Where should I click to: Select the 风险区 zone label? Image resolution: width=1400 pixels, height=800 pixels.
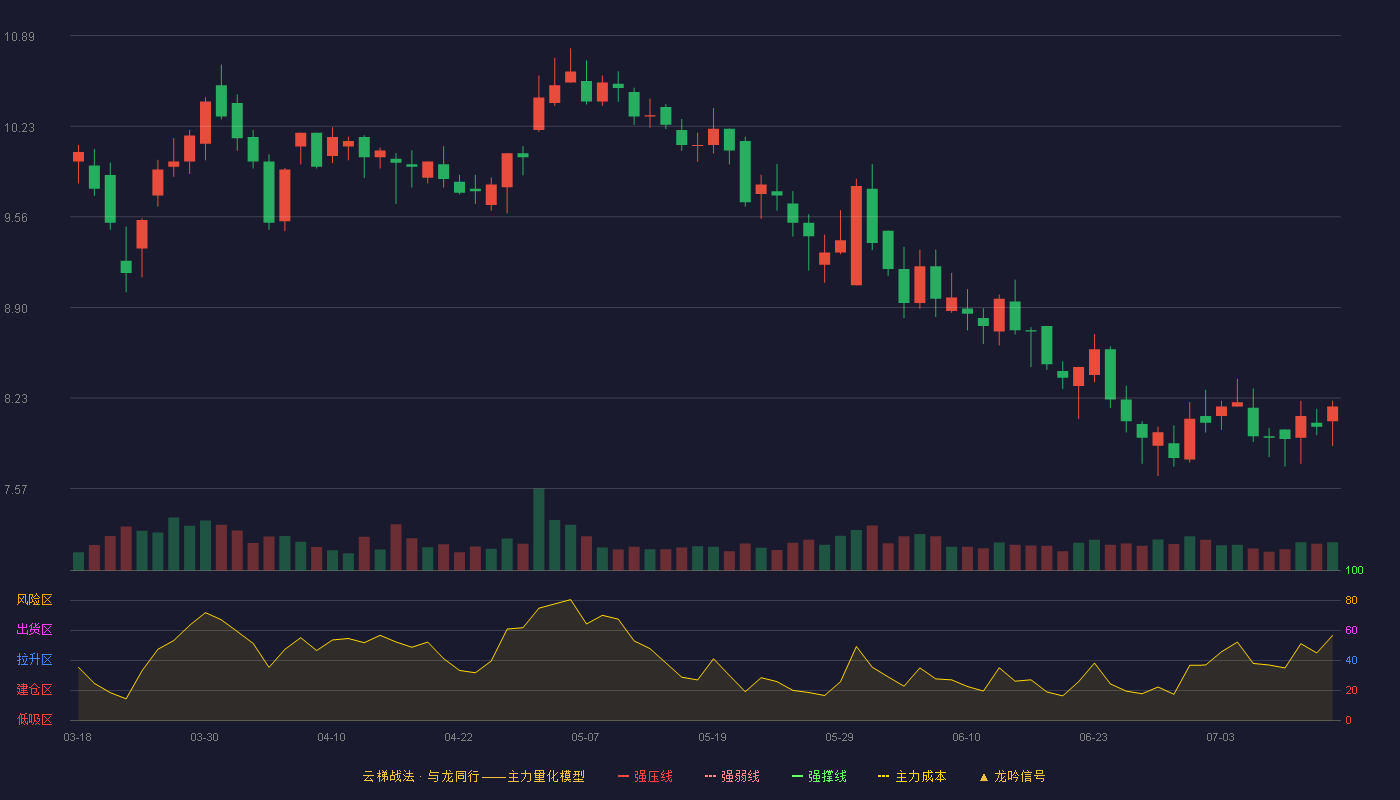[34, 600]
